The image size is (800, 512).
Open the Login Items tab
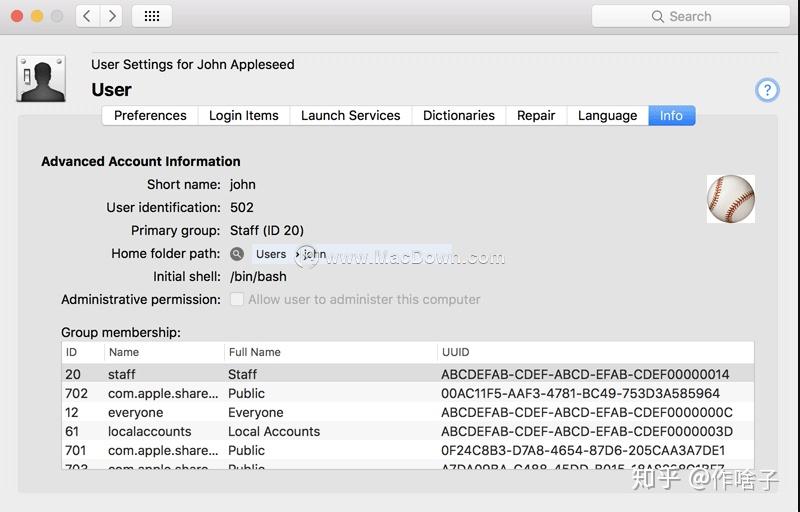pos(244,115)
